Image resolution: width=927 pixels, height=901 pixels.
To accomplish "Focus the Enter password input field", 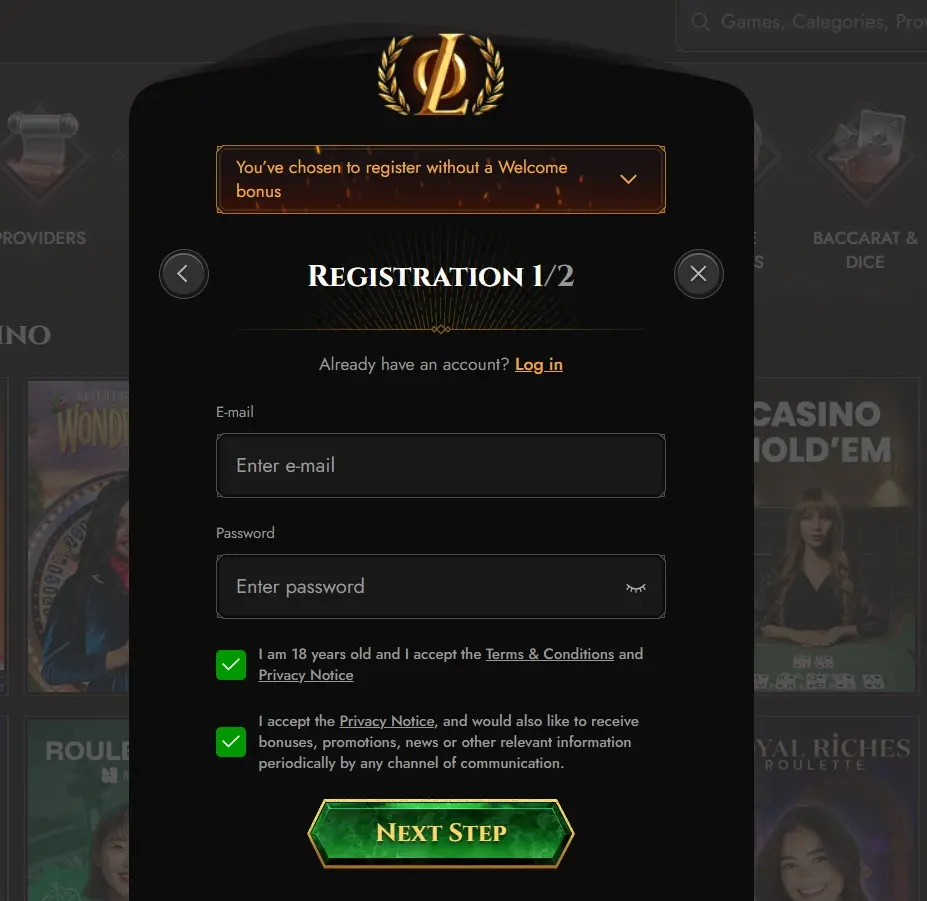I will point(441,586).
